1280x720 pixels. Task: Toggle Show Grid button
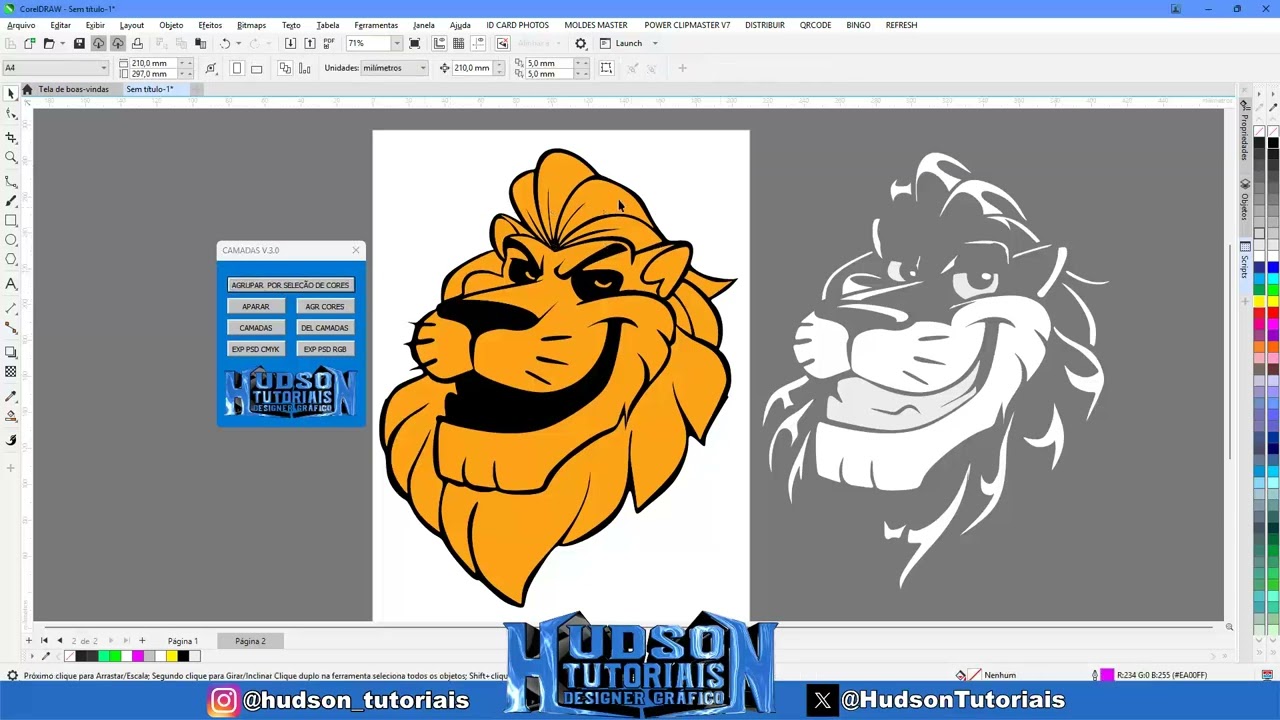(458, 43)
